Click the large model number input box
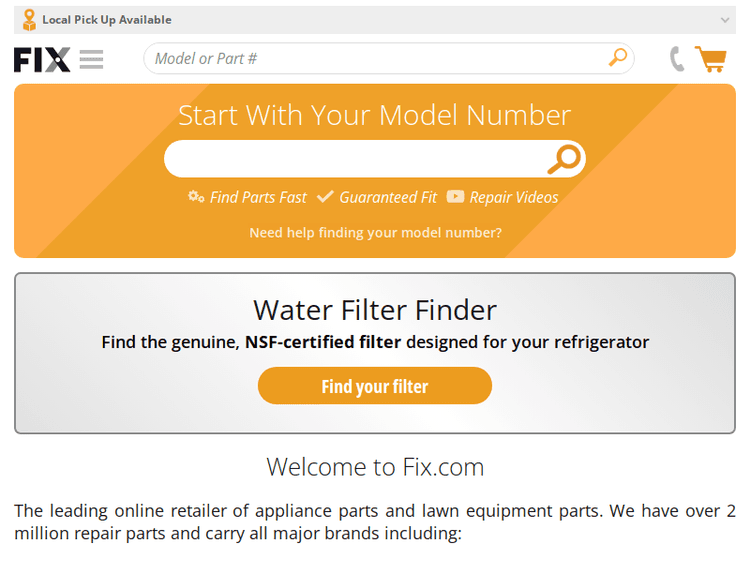Image resolution: width=750 pixels, height=563 pixels. (355, 159)
